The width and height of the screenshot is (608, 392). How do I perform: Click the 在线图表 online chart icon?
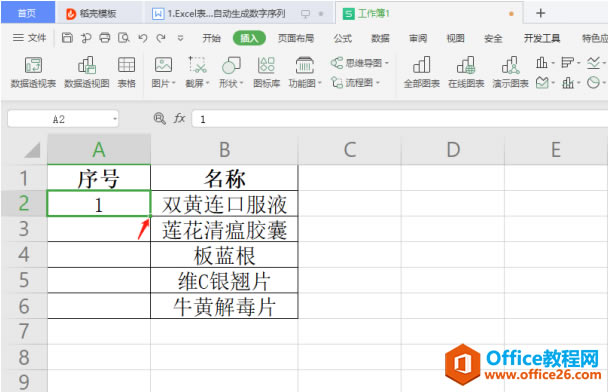tap(466, 72)
